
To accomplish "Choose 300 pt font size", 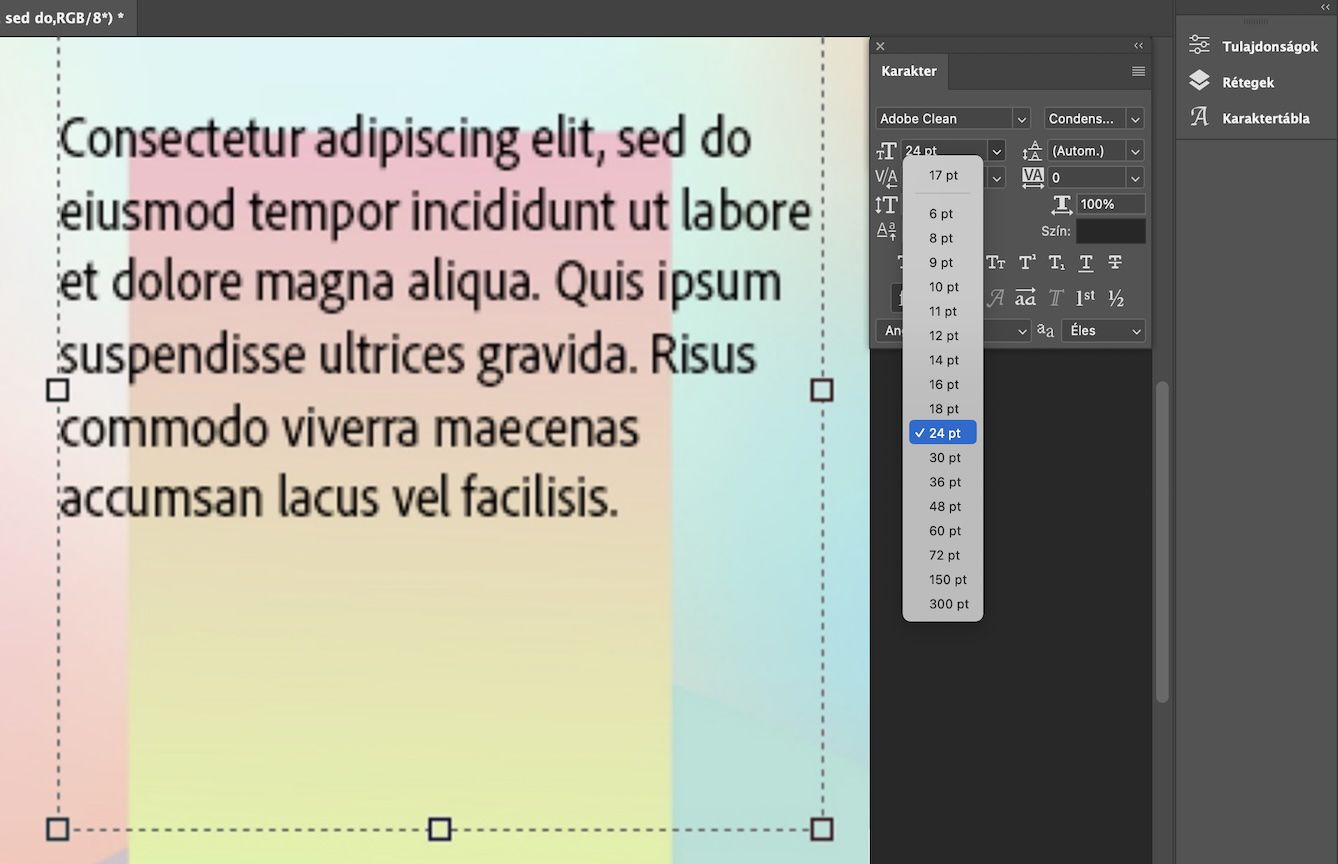I will (x=943, y=604).
